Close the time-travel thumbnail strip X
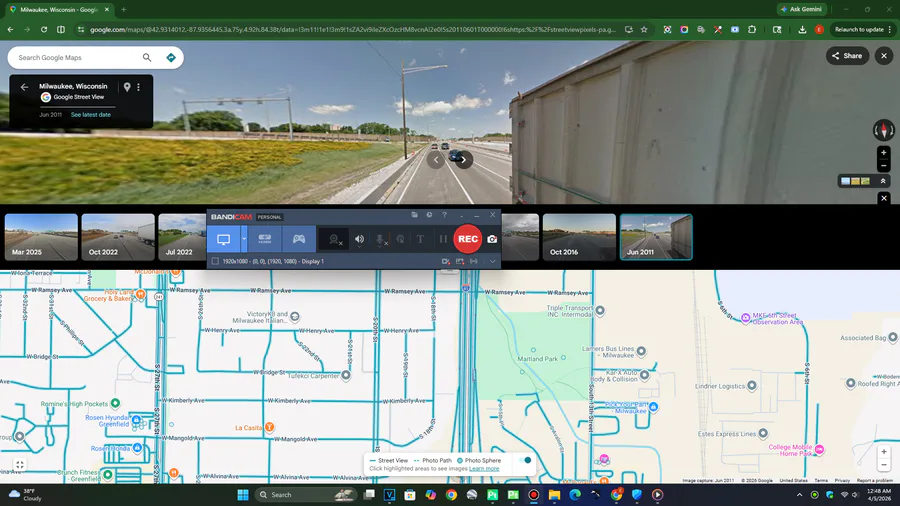This screenshot has width=900, height=506. [x=884, y=198]
